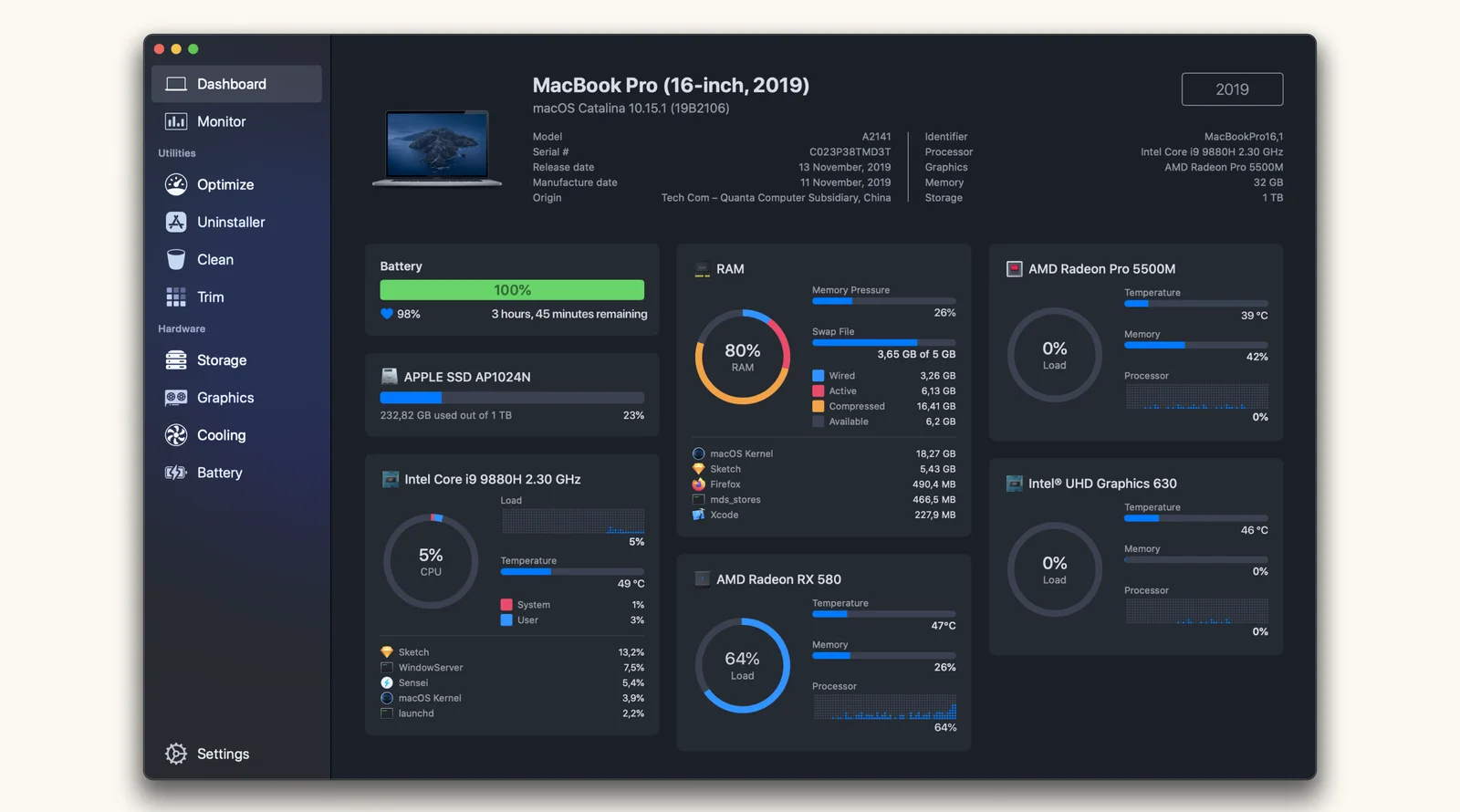Click the APPLE SSD AP1024N drive icon
The height and width of the screenshot is (812, 1460).
(390, 376)
